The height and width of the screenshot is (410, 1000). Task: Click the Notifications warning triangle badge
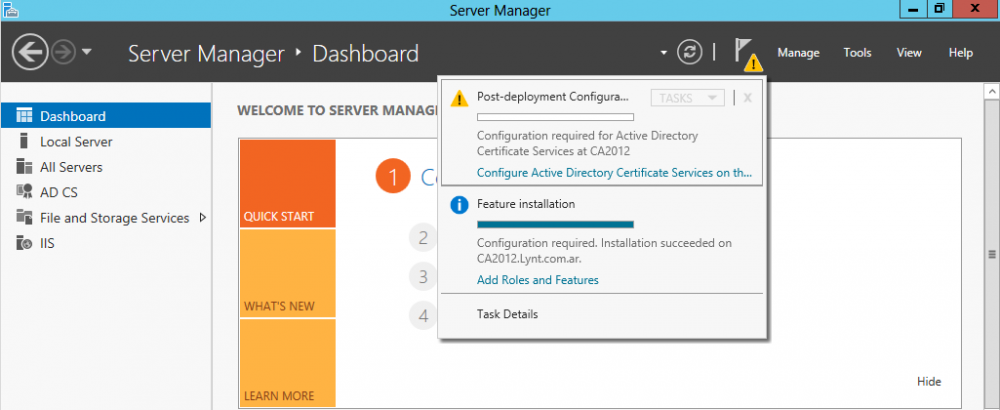click(x=754, y=62)
